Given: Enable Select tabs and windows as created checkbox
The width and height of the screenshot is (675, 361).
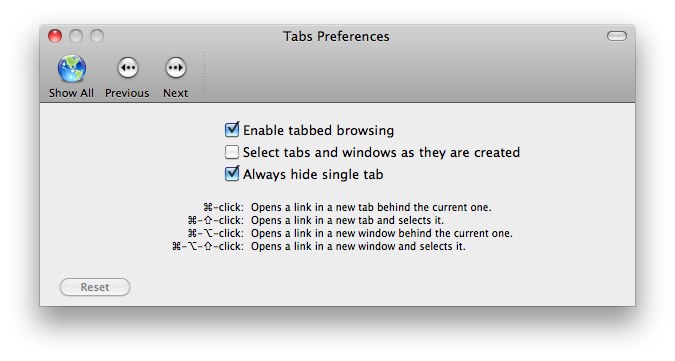Looking at the screenshot, I should (232, 152).
